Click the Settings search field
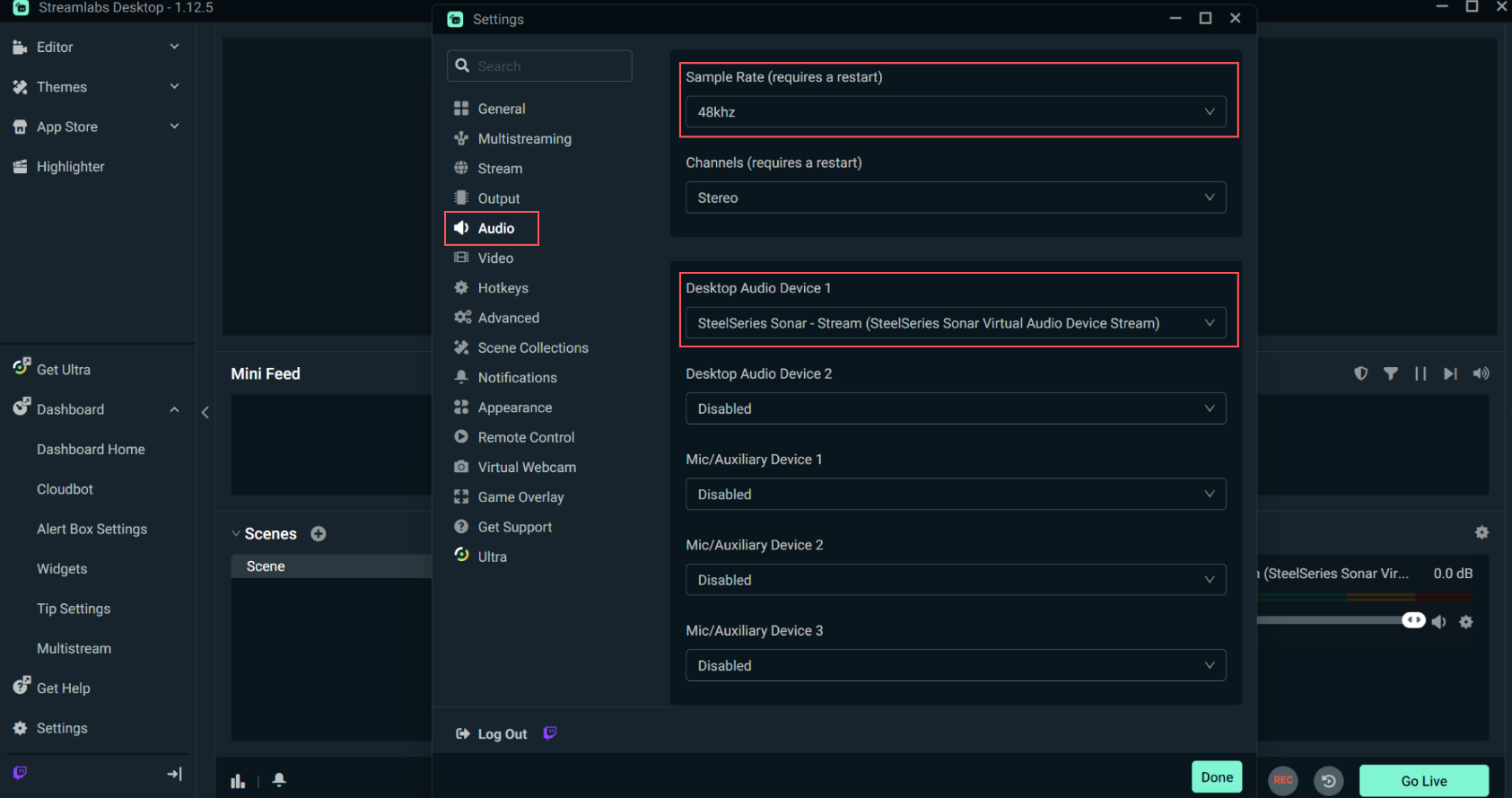The width and height of the screenshot is (1512, 798). pos(539,66)
